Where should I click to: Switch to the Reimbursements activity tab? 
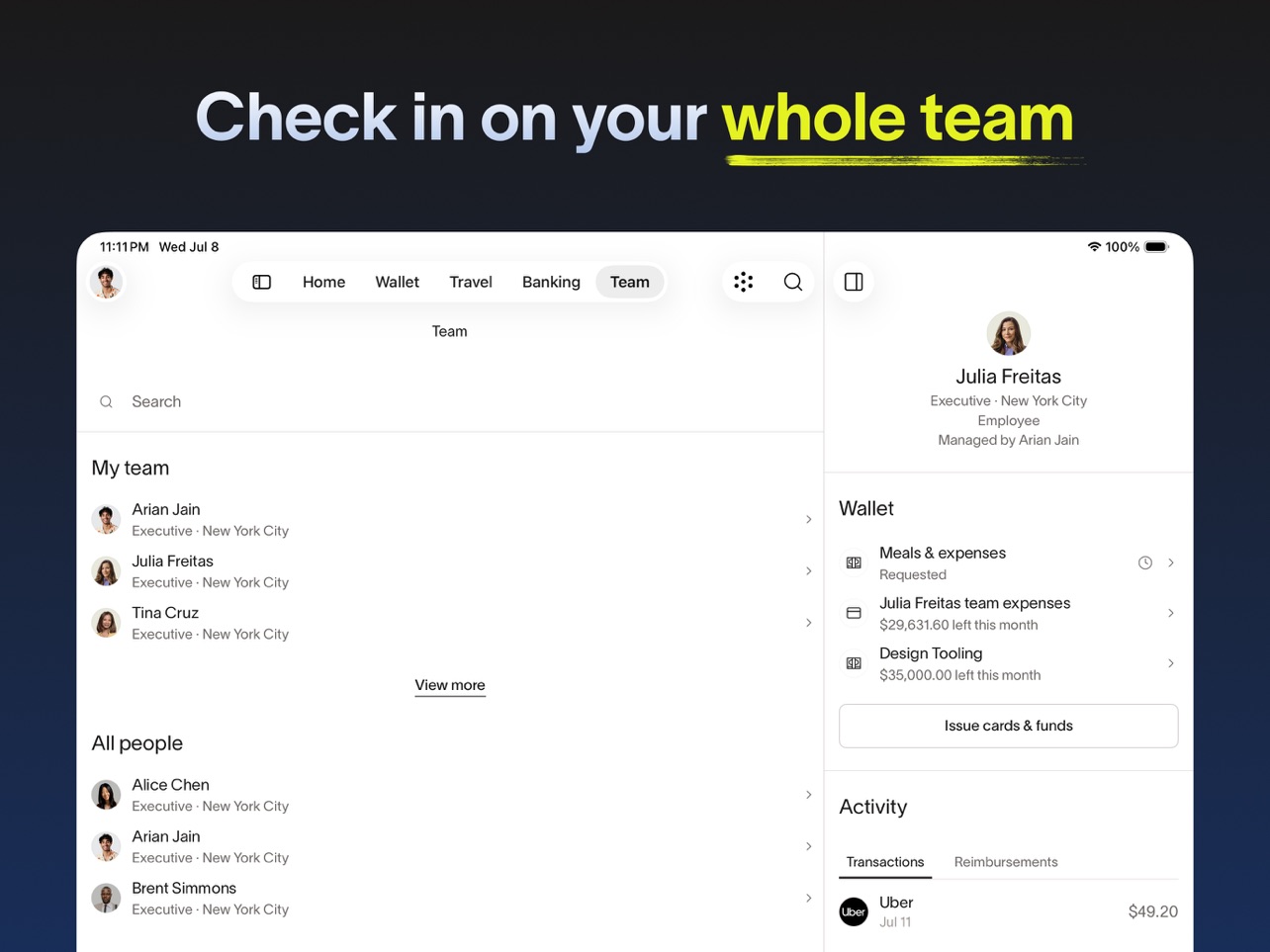[x=1006, y=862]
